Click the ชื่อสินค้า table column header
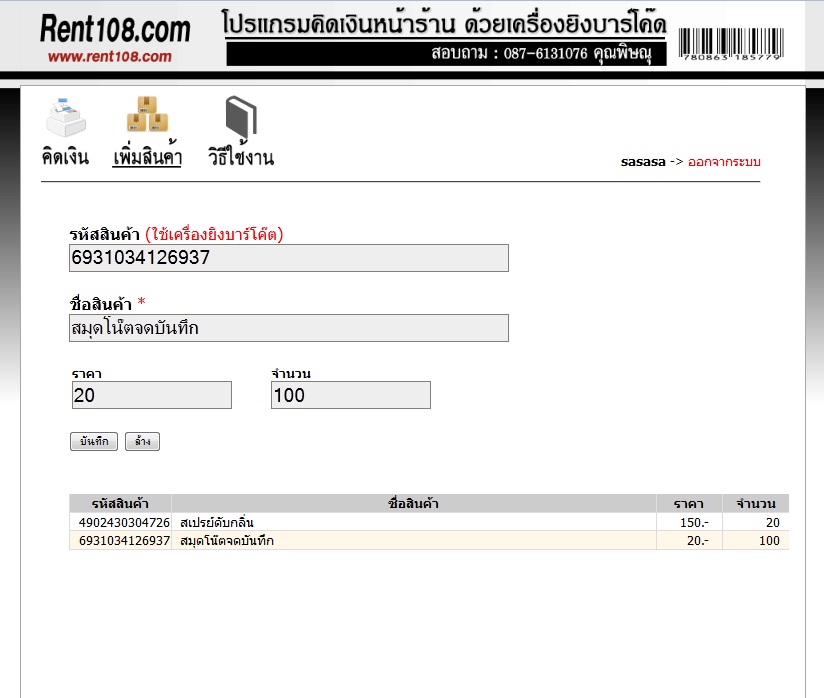The width and height of the screenshot is (824, 698). pyautogui.click(x=413, y=503)
